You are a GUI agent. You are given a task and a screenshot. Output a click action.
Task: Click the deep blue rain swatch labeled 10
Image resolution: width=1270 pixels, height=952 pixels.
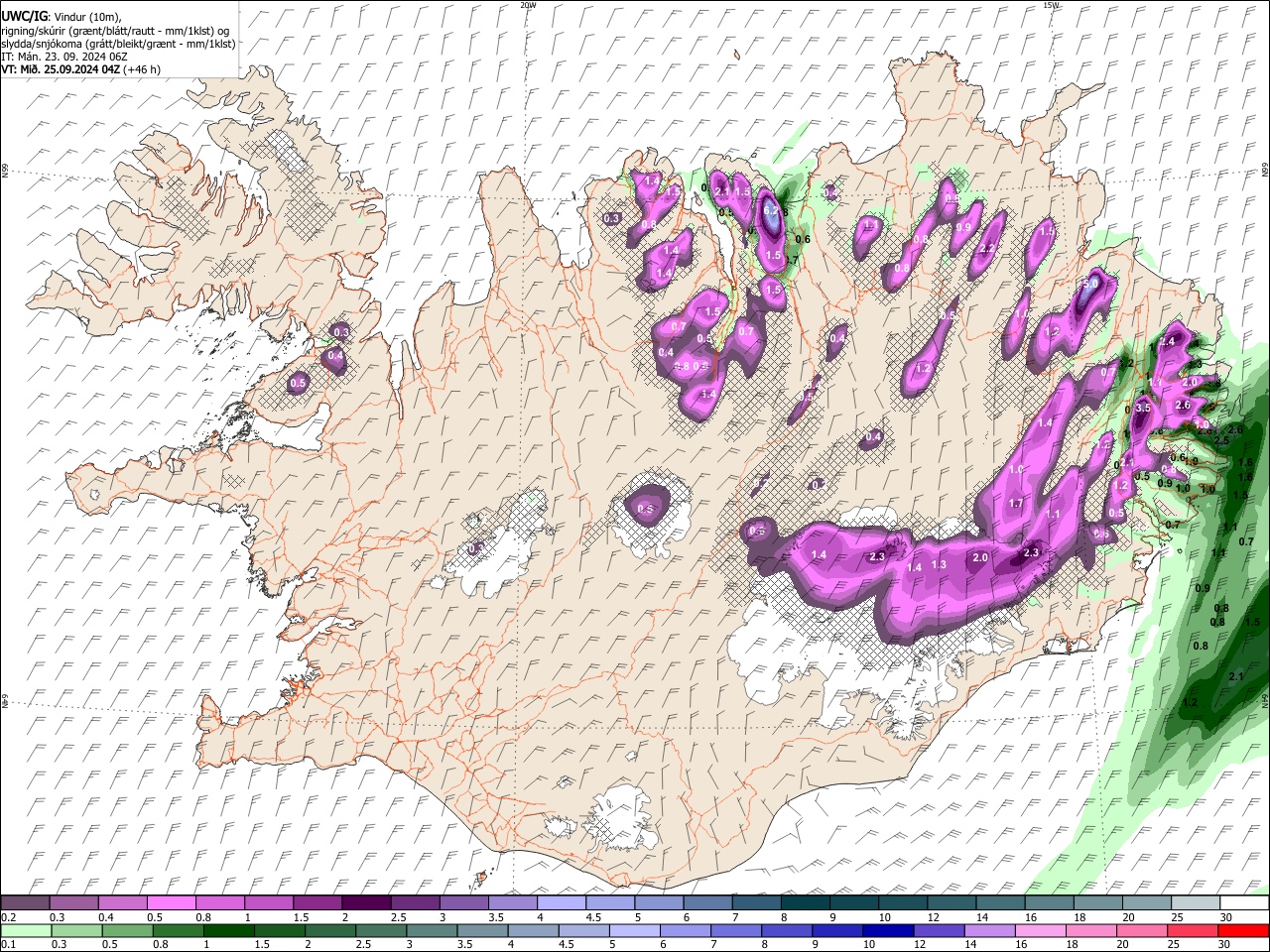point(889,930)
